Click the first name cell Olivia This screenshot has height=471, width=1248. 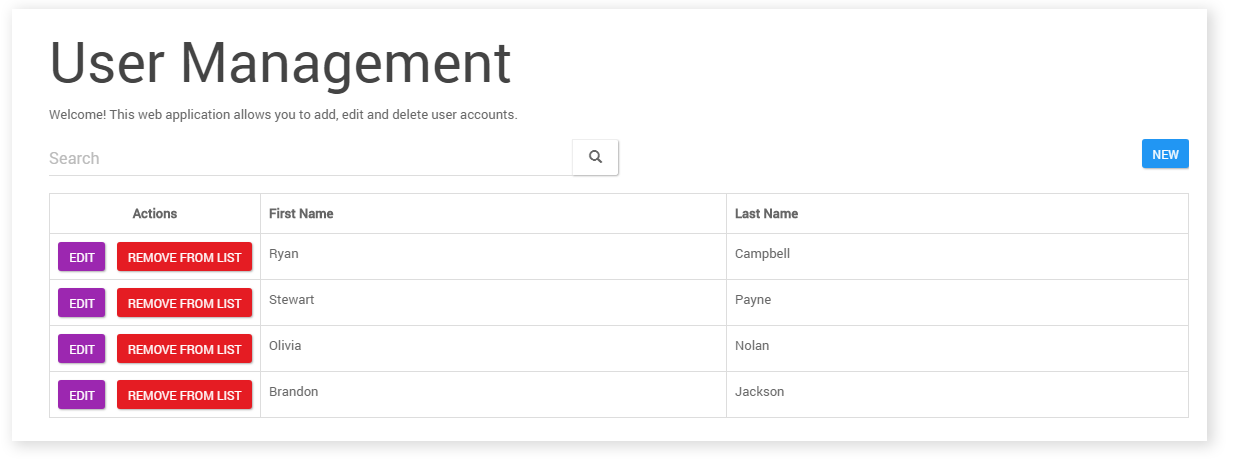pos(285,346)
